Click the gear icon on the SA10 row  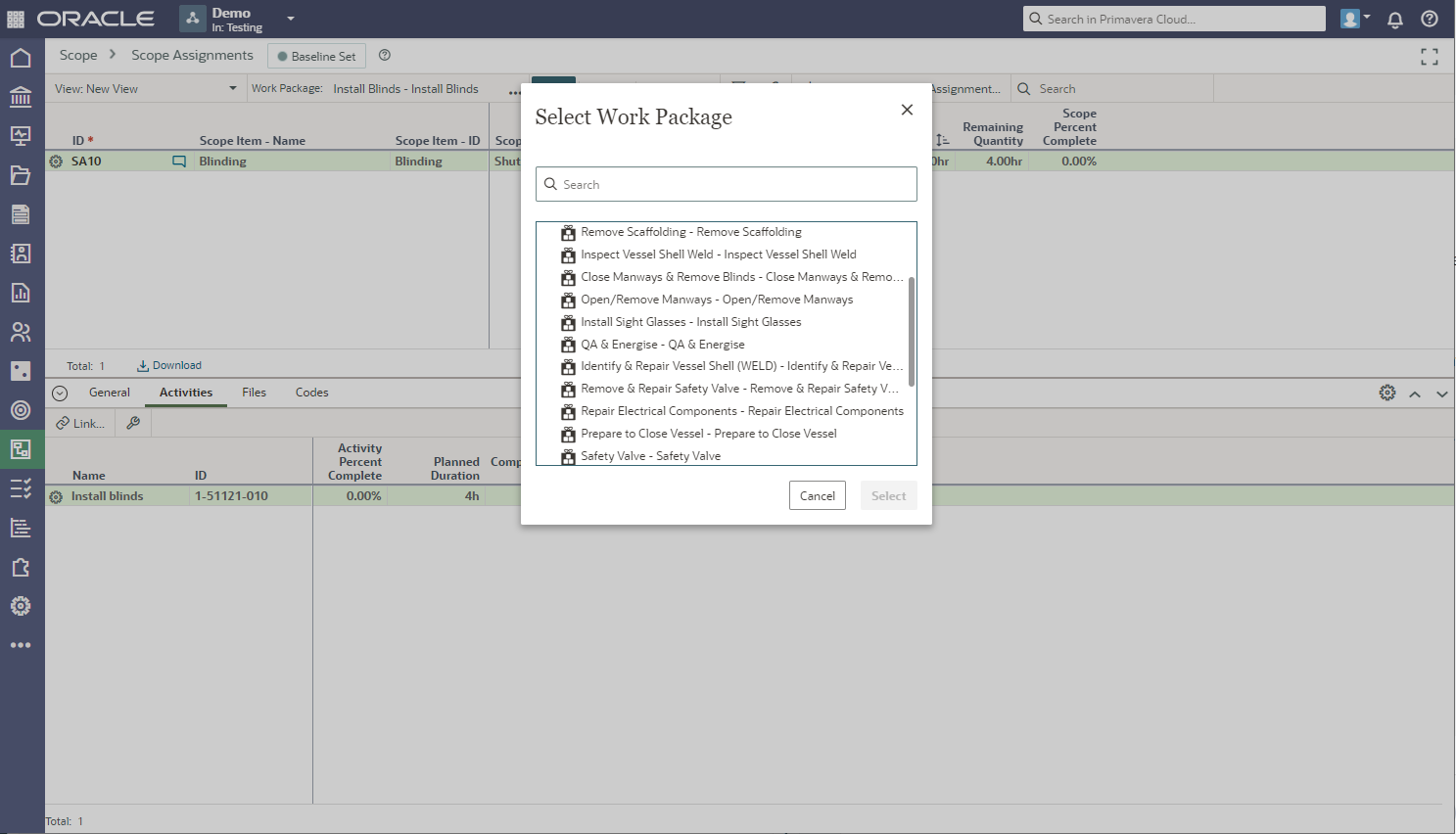56,161
